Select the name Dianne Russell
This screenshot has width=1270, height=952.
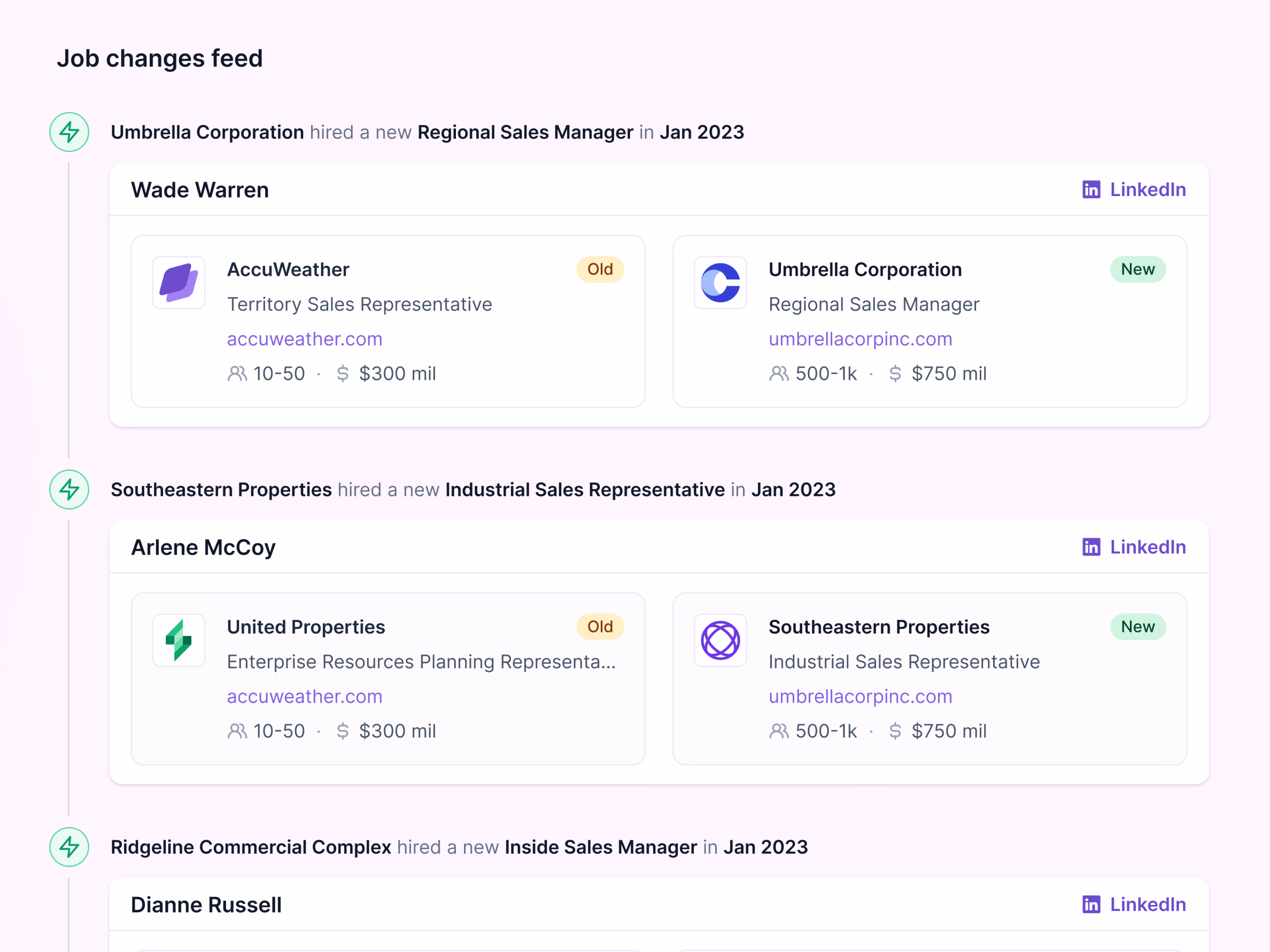206,905
